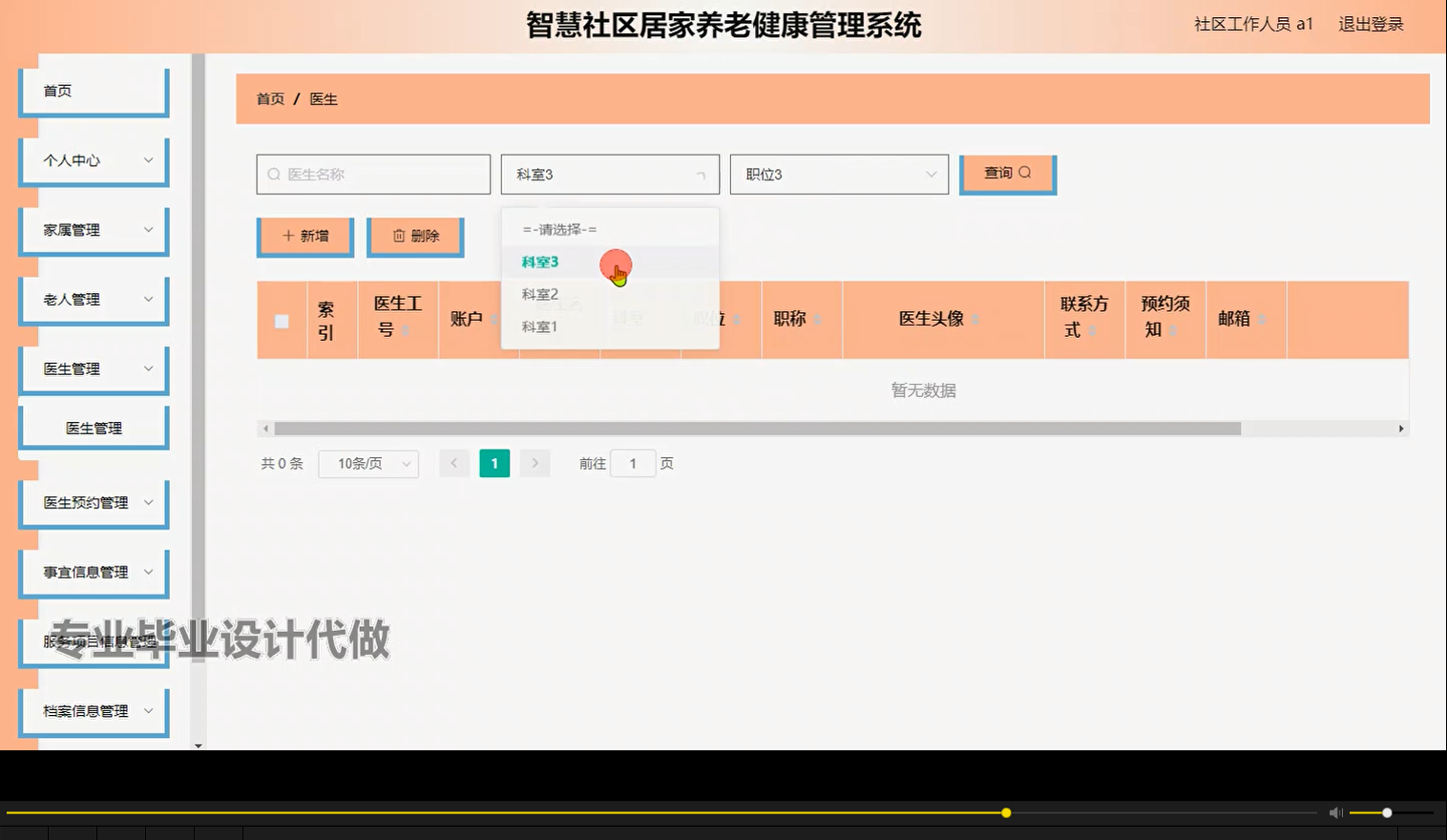Select 首页 in the sidebar

pos(93,91)
